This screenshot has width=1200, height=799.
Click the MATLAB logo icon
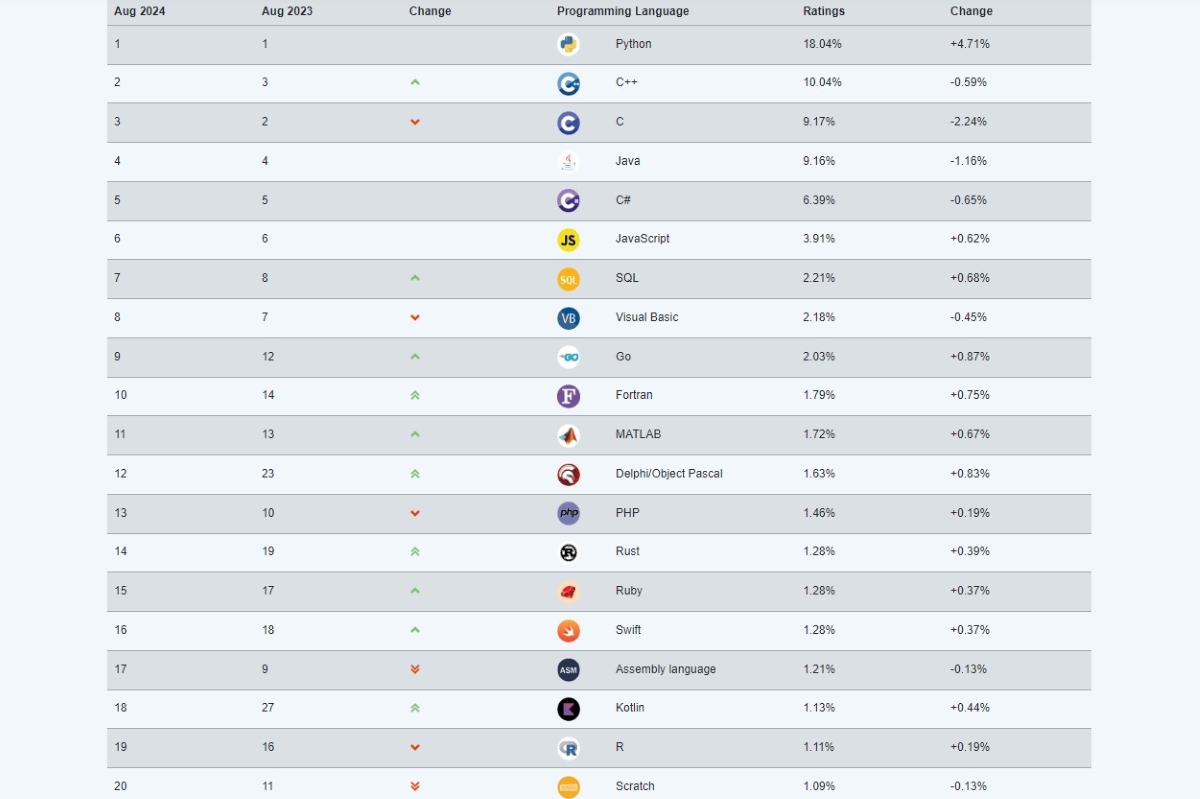click(x=568, y=435)
